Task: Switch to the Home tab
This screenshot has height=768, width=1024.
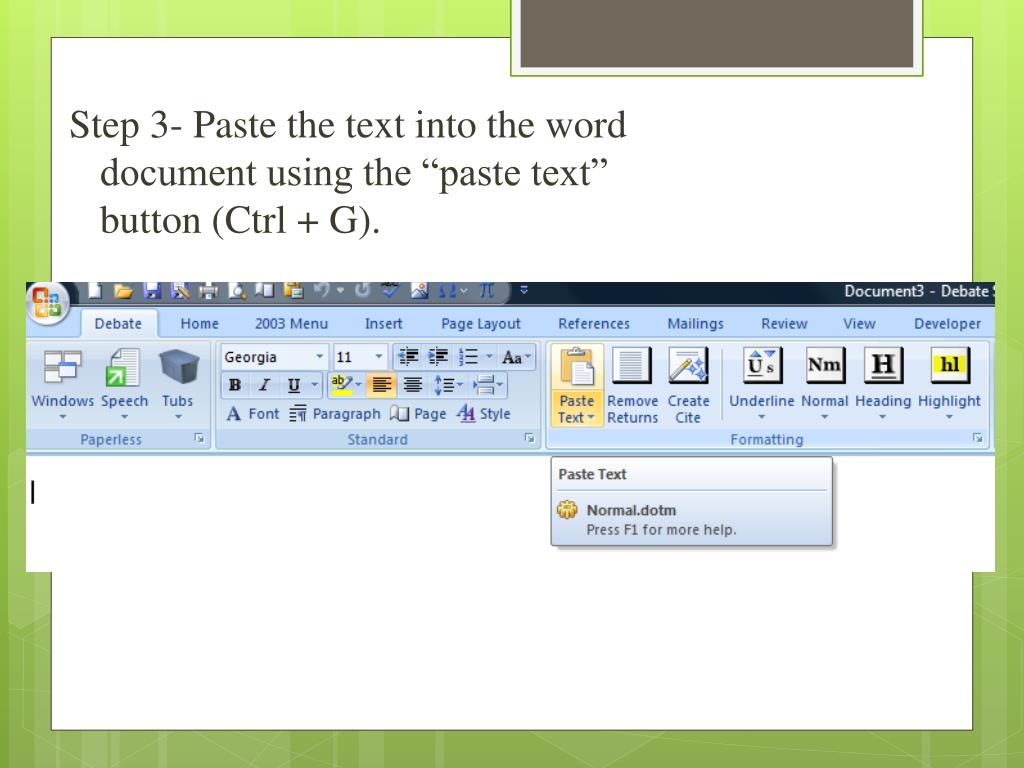Action: [200, 323]
